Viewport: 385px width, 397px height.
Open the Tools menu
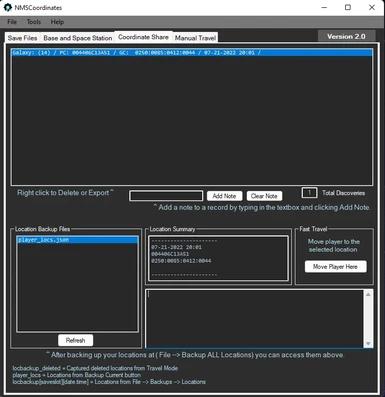click(34, 22)
